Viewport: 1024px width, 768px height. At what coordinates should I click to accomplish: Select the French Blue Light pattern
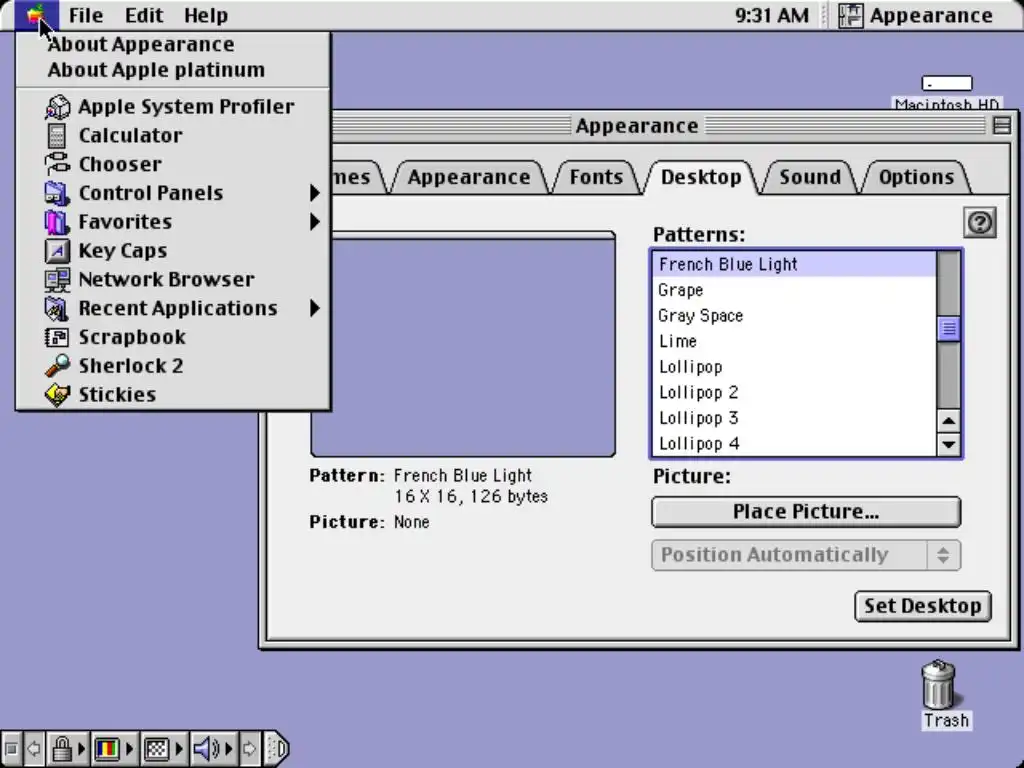point(795,264)
